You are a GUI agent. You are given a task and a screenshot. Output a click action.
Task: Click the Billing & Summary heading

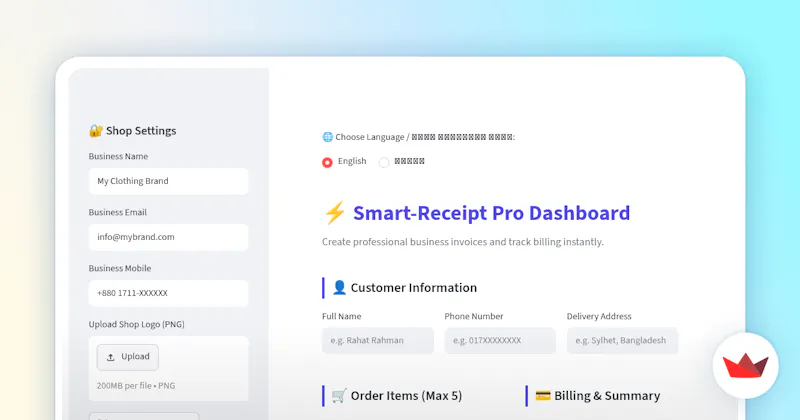(x=607, y=396)
